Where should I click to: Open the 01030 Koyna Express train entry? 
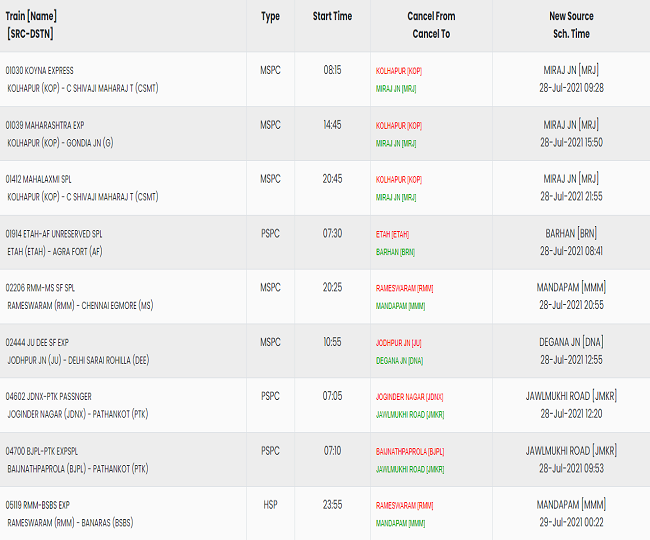pos(40,71)
